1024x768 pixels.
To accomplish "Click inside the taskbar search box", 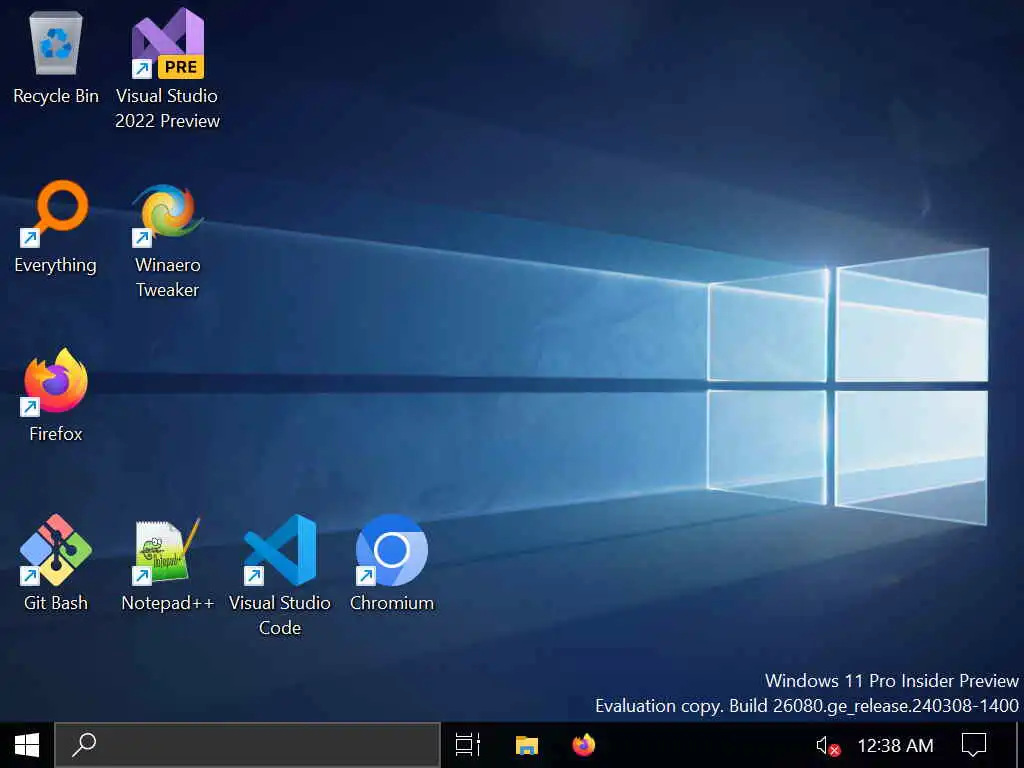I will pyautogui.click(x=248, y=745).
